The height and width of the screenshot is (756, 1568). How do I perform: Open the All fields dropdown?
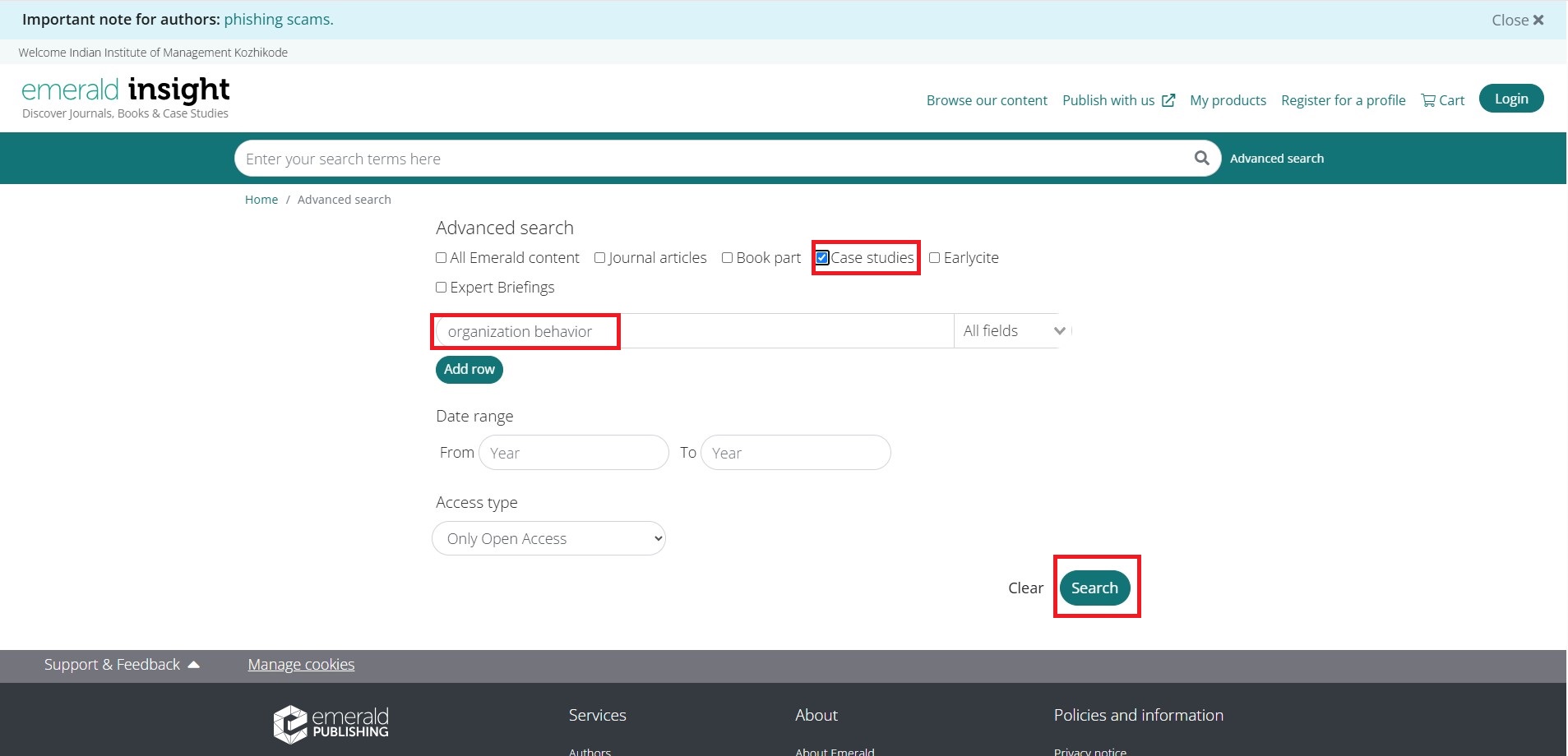[1012, 331]
